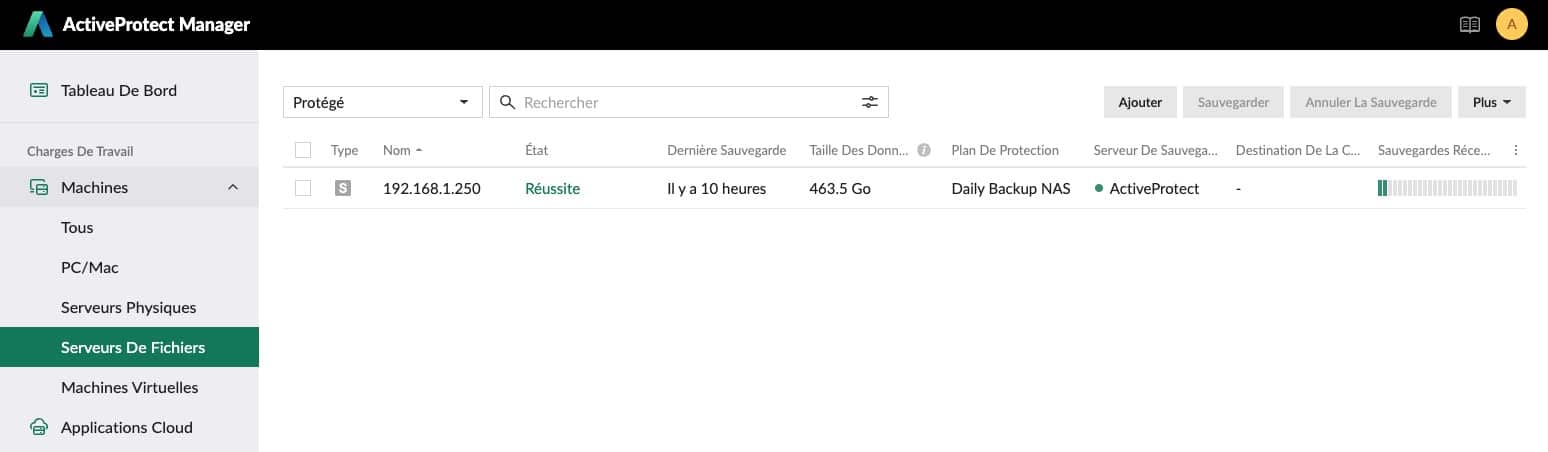Click the Réussite status link

point(552,188)
